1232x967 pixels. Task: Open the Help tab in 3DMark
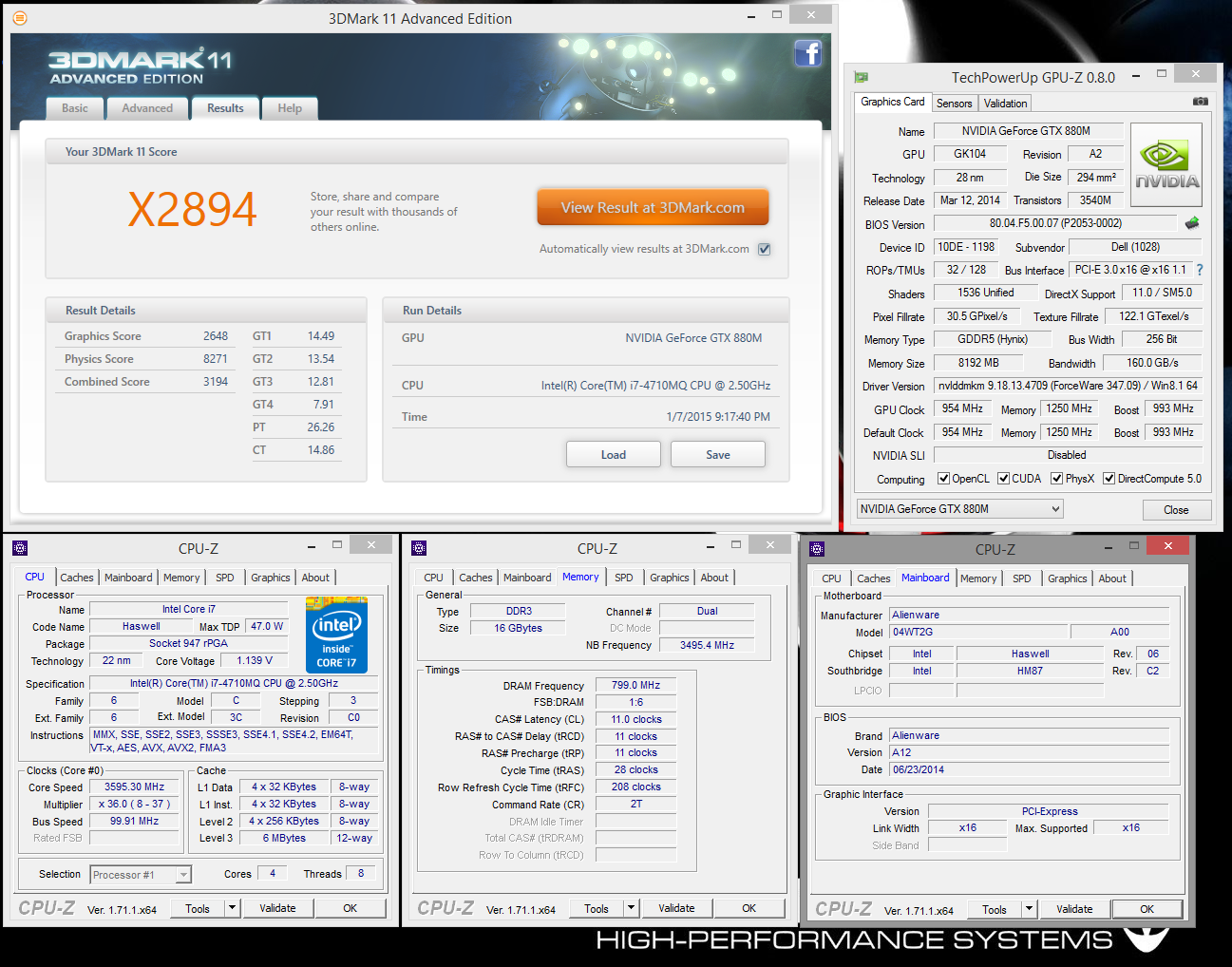pyautogui.click(x=290, y=108)
